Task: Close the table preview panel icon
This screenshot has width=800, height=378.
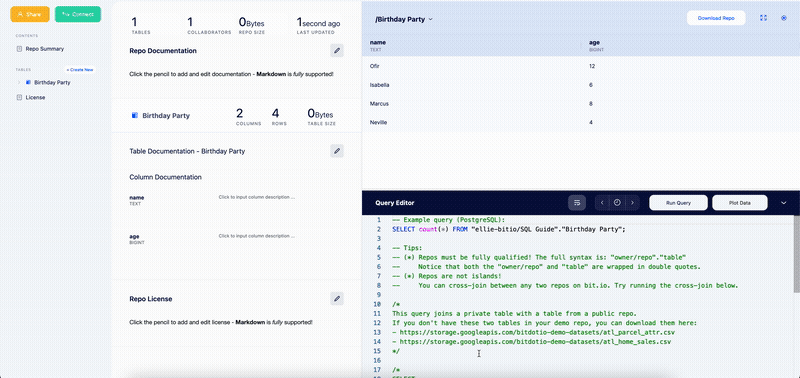Action: [x=784, y=18]
